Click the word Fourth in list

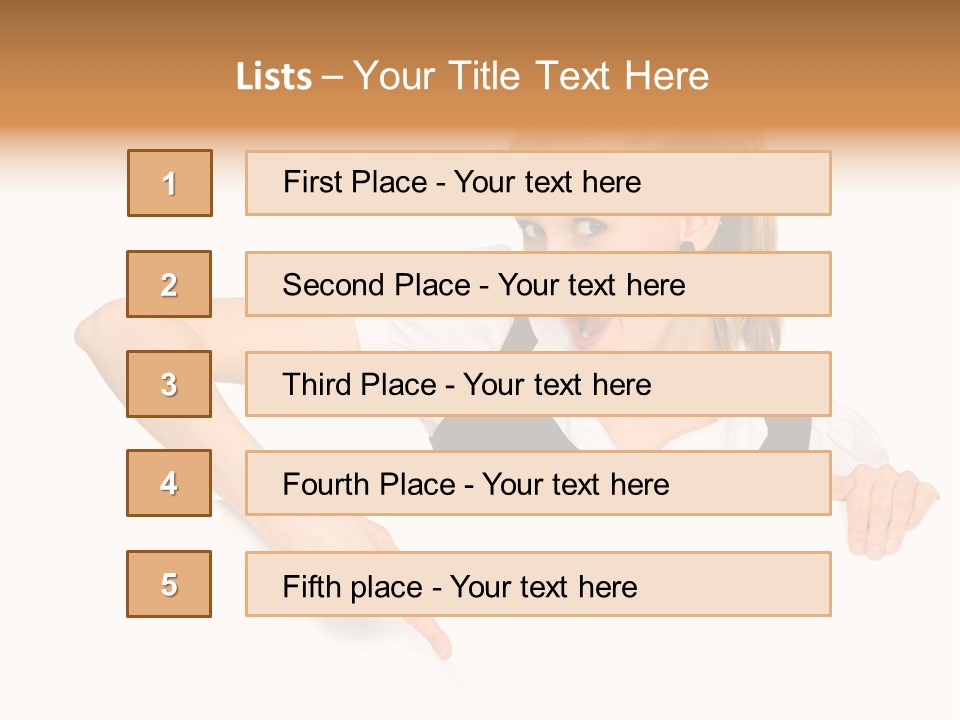pyautogui.click(x=326, y=484)
